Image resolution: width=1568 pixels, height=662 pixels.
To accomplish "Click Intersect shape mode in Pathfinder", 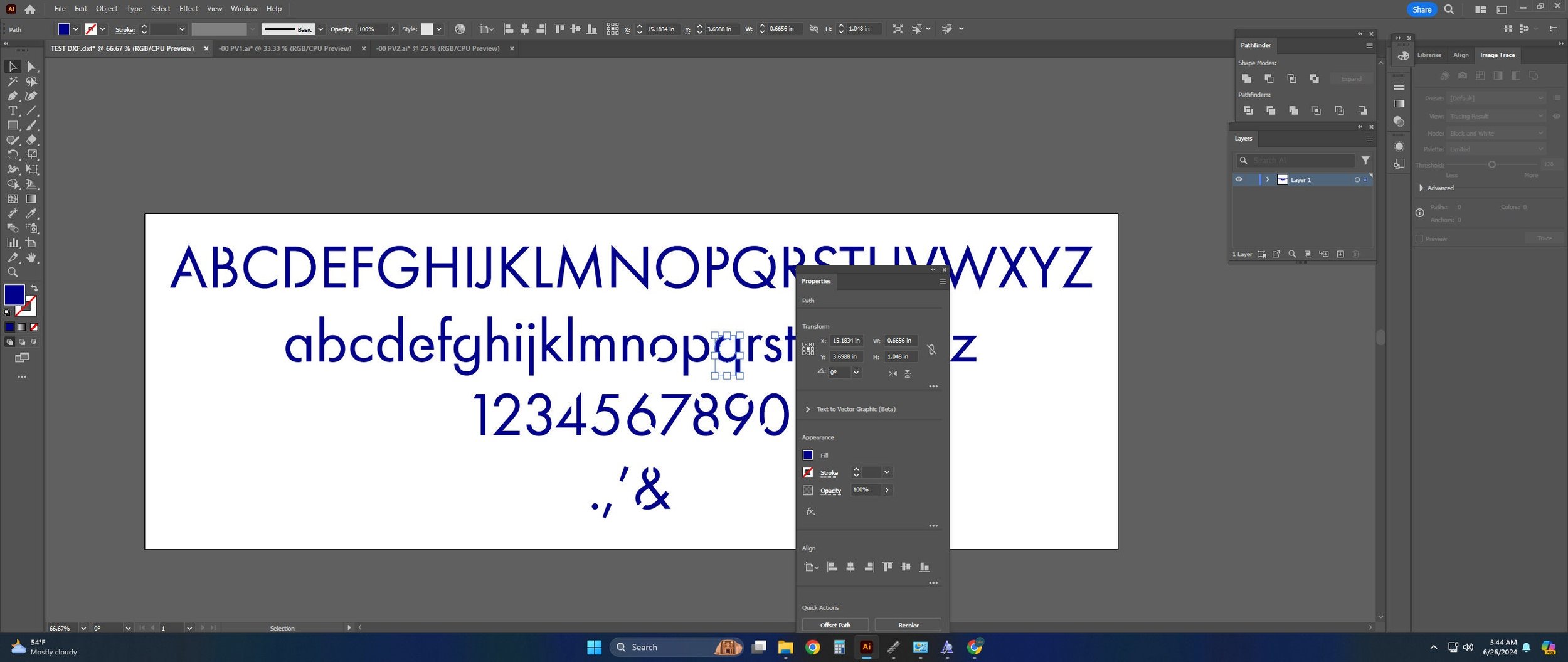I will coord(1291,78).
